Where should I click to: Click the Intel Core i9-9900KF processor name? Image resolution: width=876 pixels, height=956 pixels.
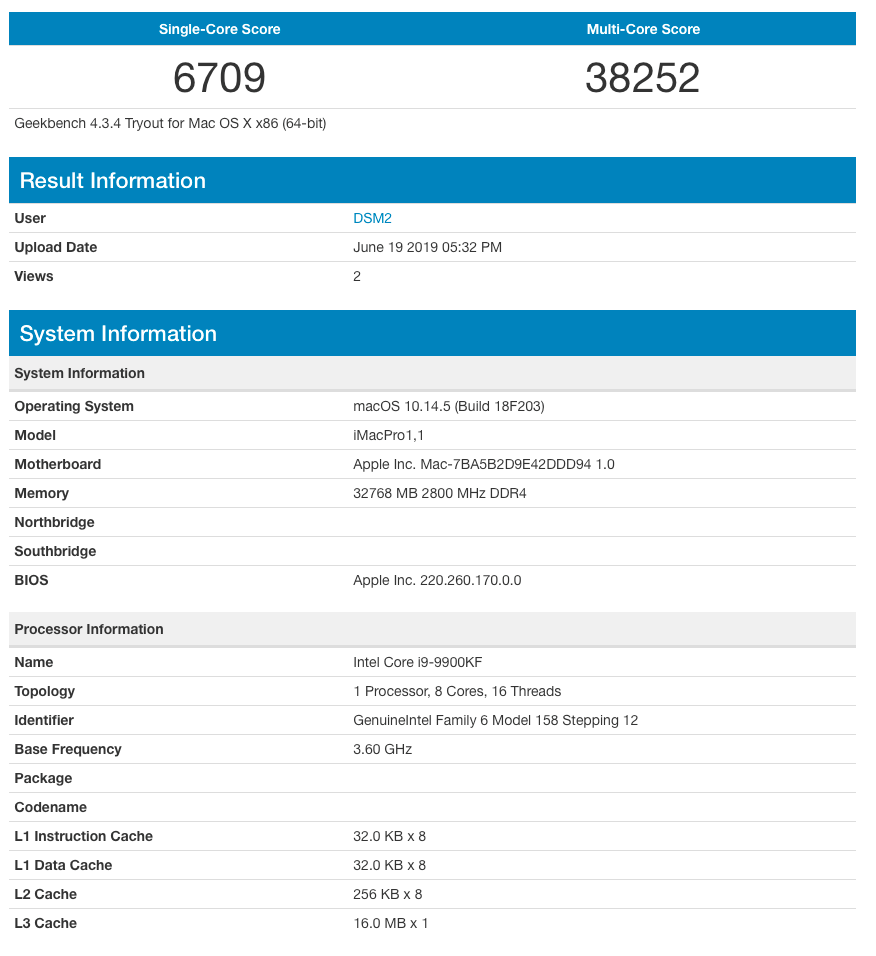tap(418, 662)
